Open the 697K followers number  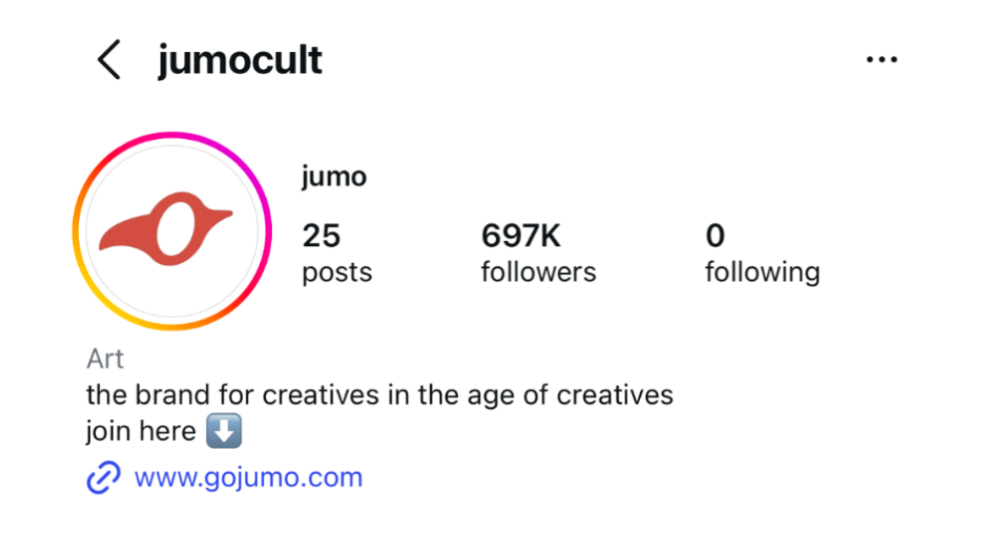click(x=521, y=236)
